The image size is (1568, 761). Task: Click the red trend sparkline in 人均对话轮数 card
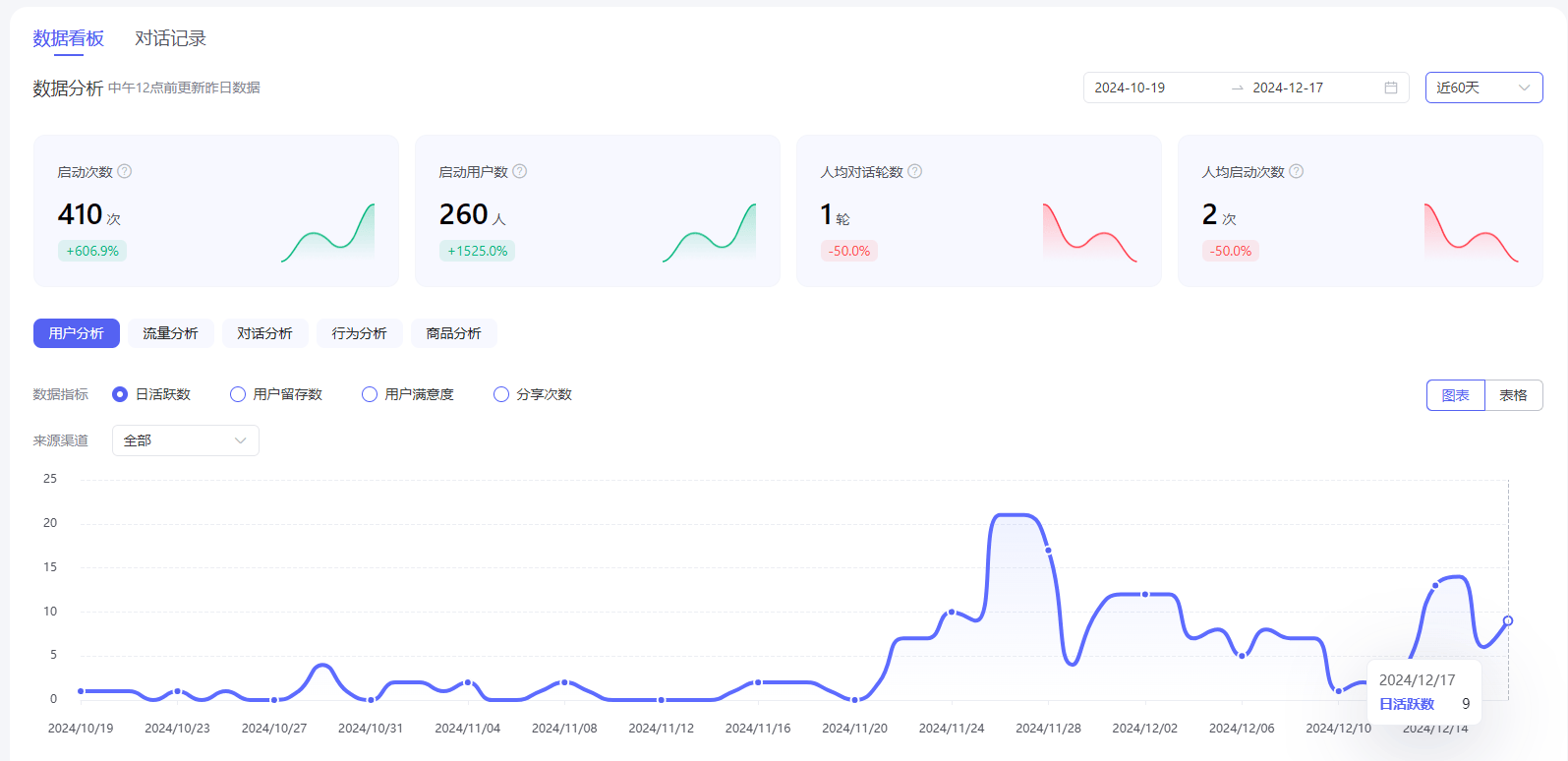[x=1090, y=233]
